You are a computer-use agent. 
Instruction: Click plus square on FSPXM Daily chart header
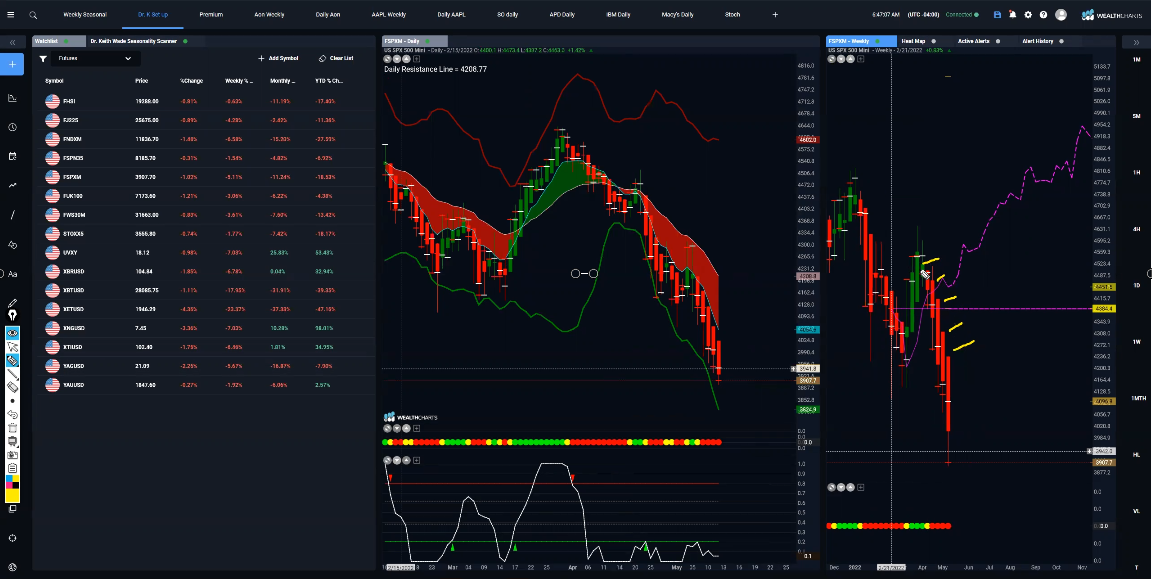[x=416, y=59]
